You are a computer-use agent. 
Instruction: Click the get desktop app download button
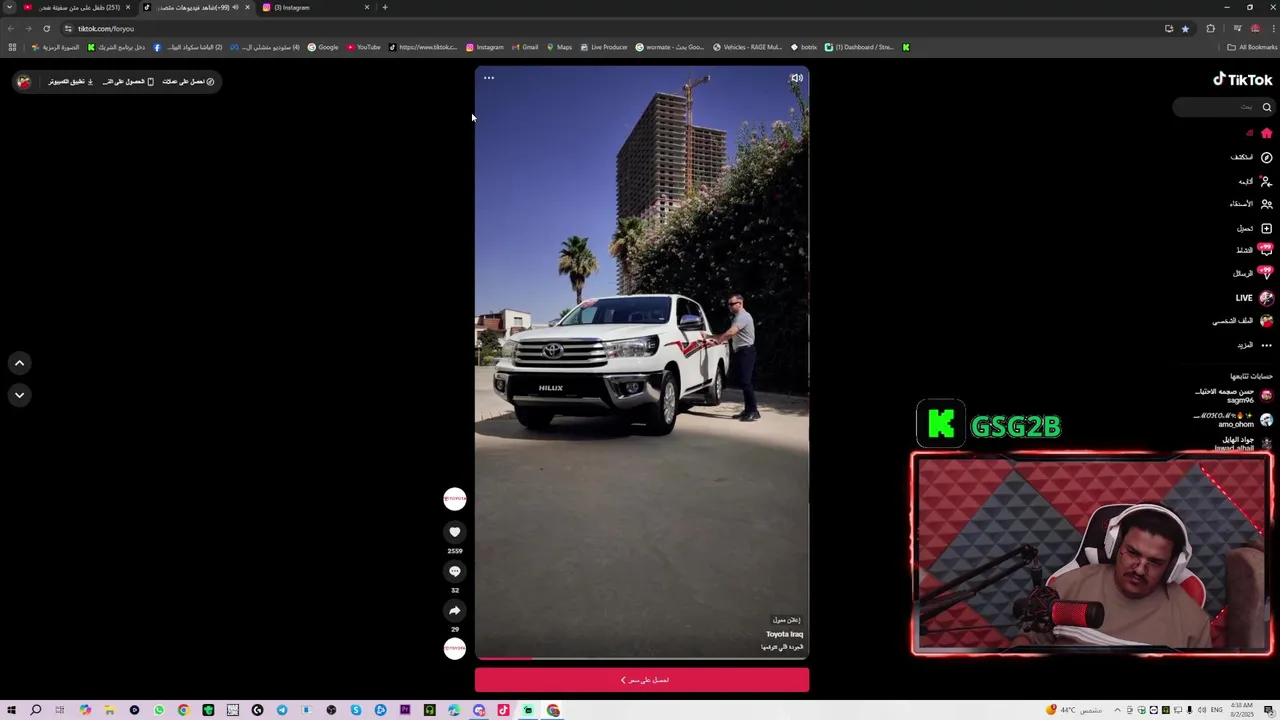coord(71,82)
